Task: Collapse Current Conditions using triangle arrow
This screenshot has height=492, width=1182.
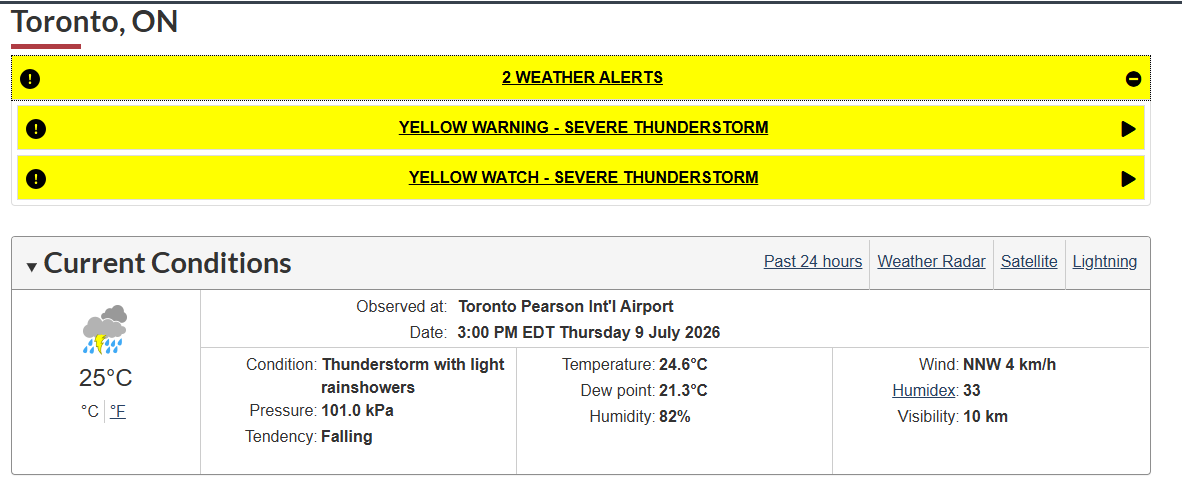Action: (x=32, y=266)
